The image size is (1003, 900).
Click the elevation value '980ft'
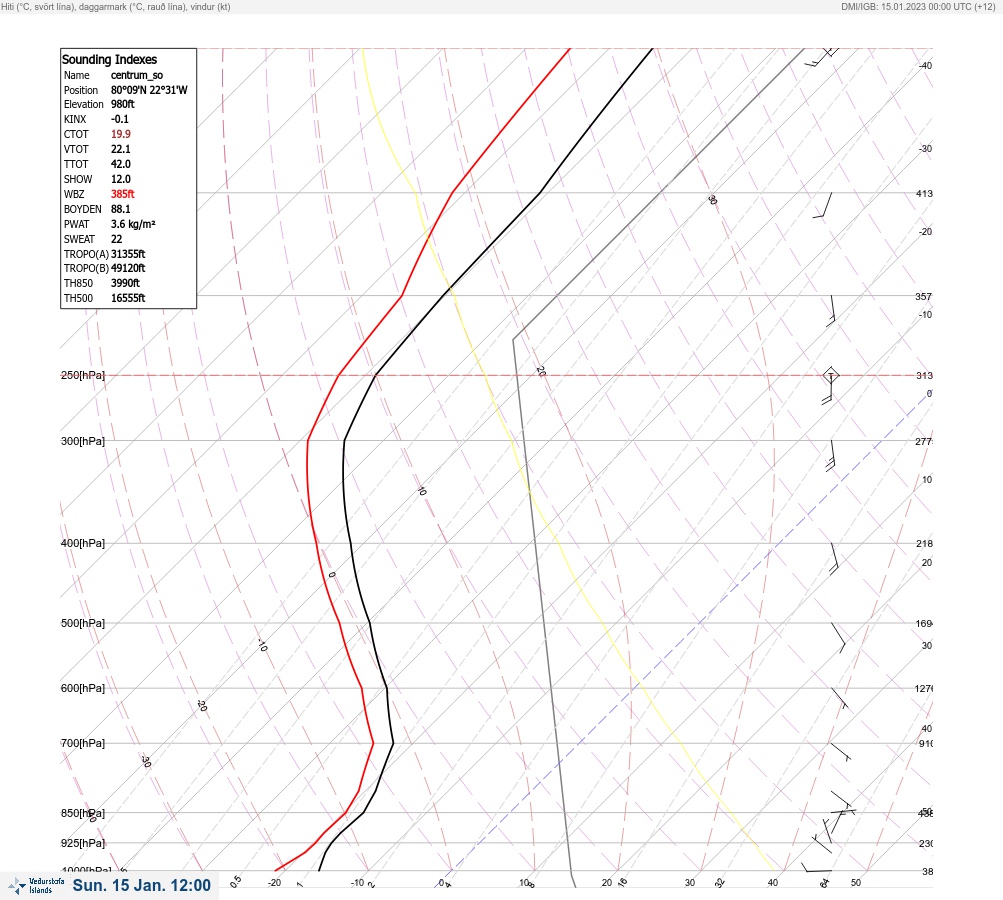pyautogui.click(x=123, y=104)
